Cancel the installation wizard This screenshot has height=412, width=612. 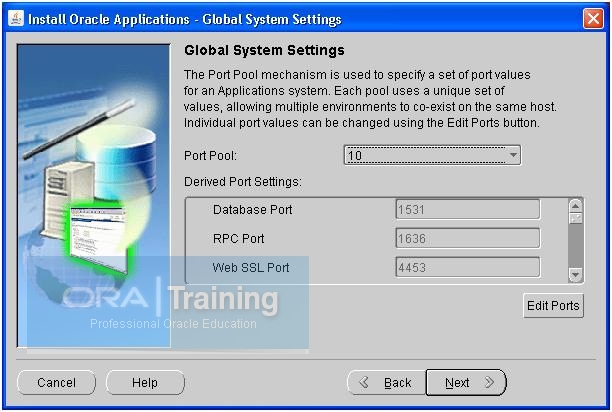tap(57, 382)
